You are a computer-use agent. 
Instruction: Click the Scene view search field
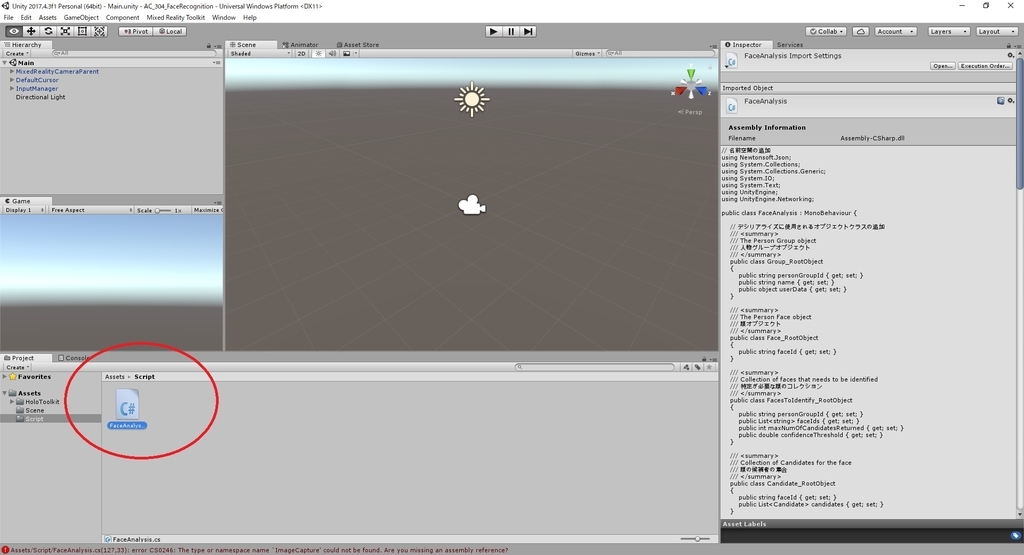(x=658, y=54)
